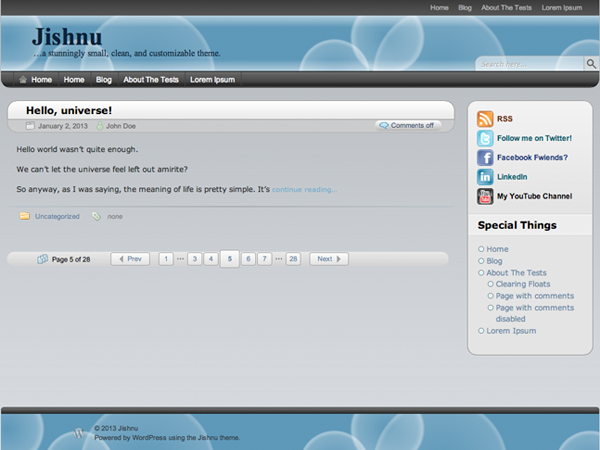Open Page with comments sub-page link

535,296
